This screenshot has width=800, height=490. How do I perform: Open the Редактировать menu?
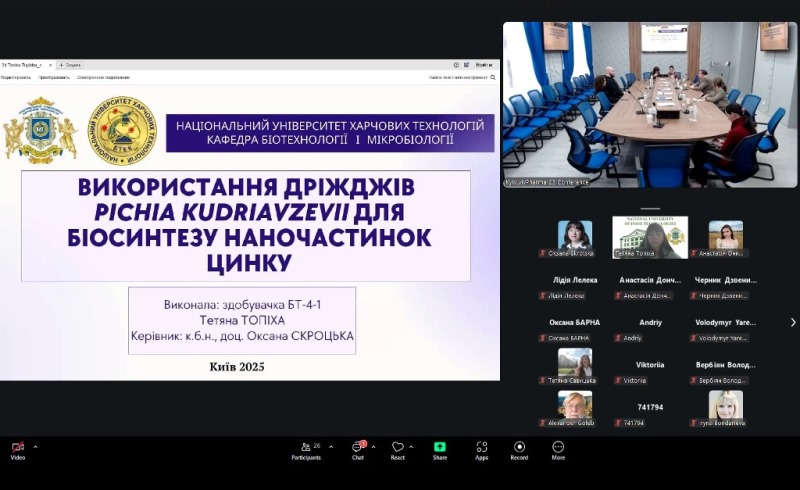15,77
